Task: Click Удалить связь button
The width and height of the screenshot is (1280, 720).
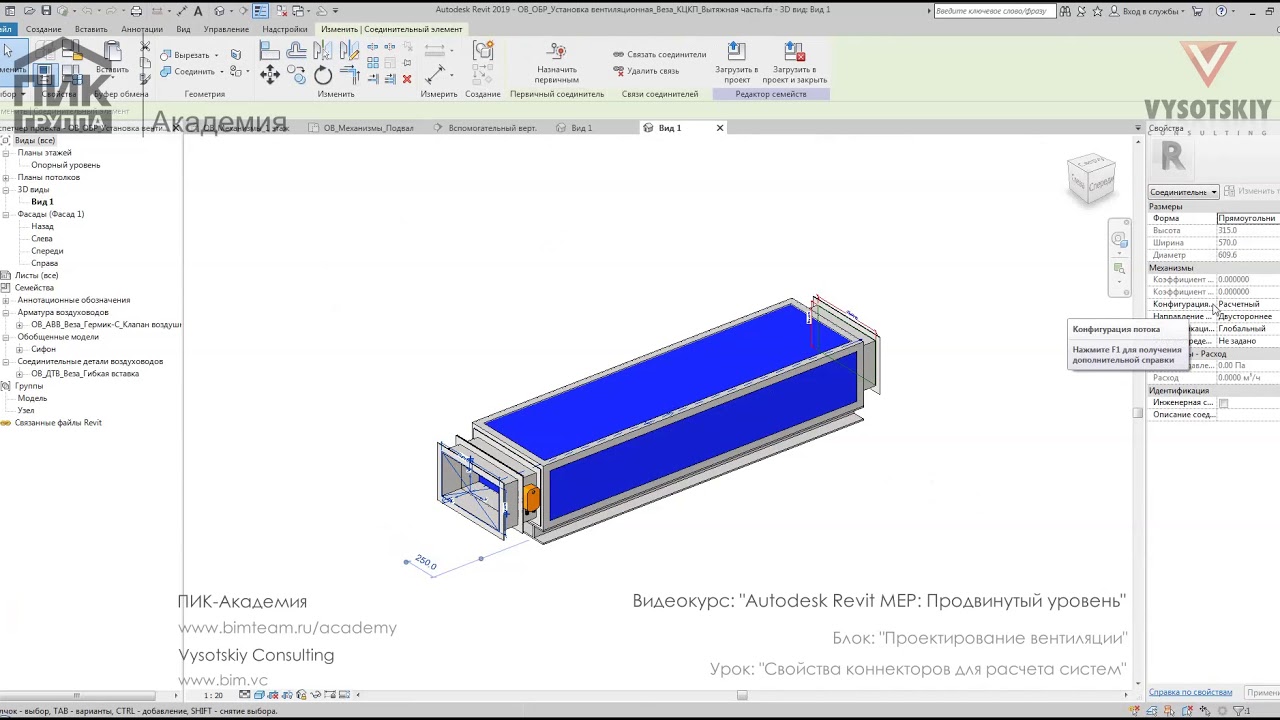Action: tap(646, 71)
